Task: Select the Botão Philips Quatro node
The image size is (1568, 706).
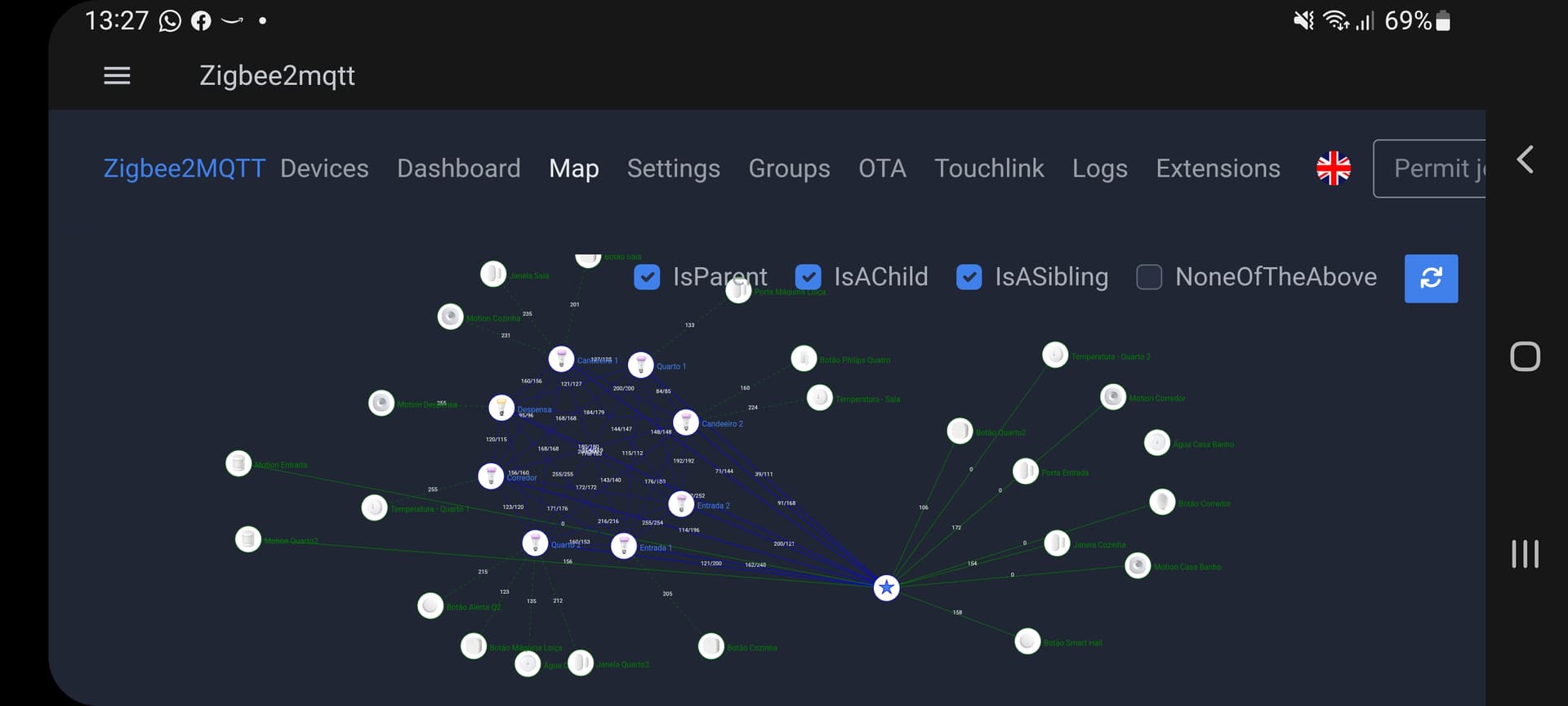Action: [804, 359]
